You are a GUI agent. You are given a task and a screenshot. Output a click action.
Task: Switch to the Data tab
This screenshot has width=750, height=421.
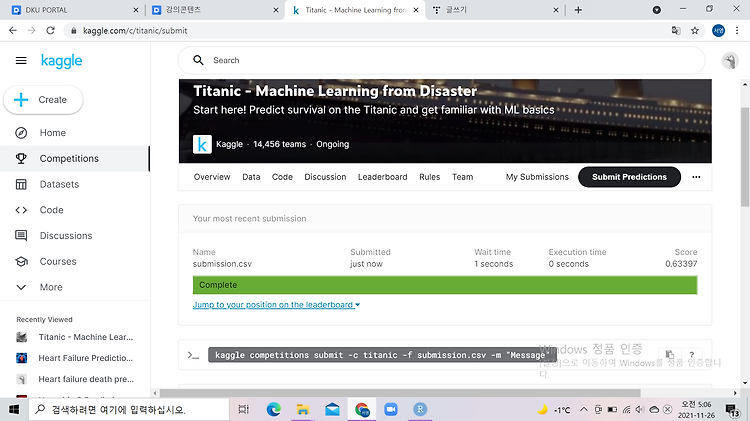[251, 177]
